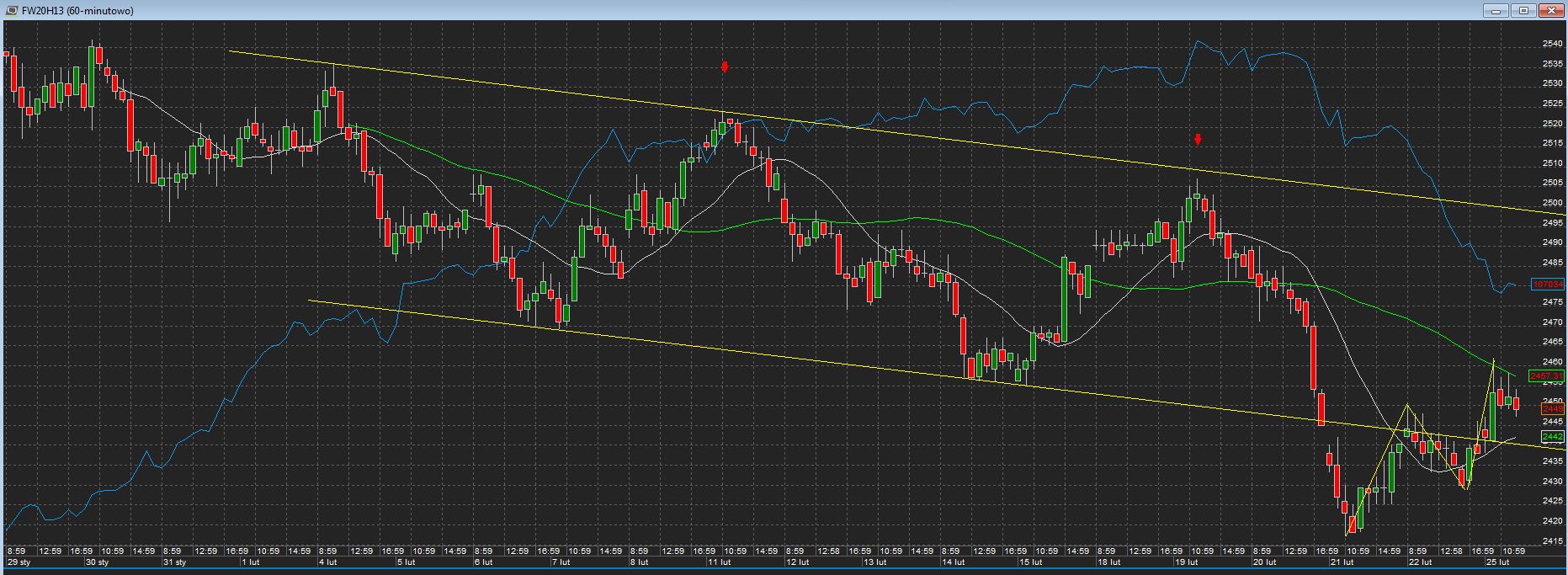Viewport: 1568px width, 575px height.
Task: Click the 2500 price level on axis
Action: point(1553,203)
